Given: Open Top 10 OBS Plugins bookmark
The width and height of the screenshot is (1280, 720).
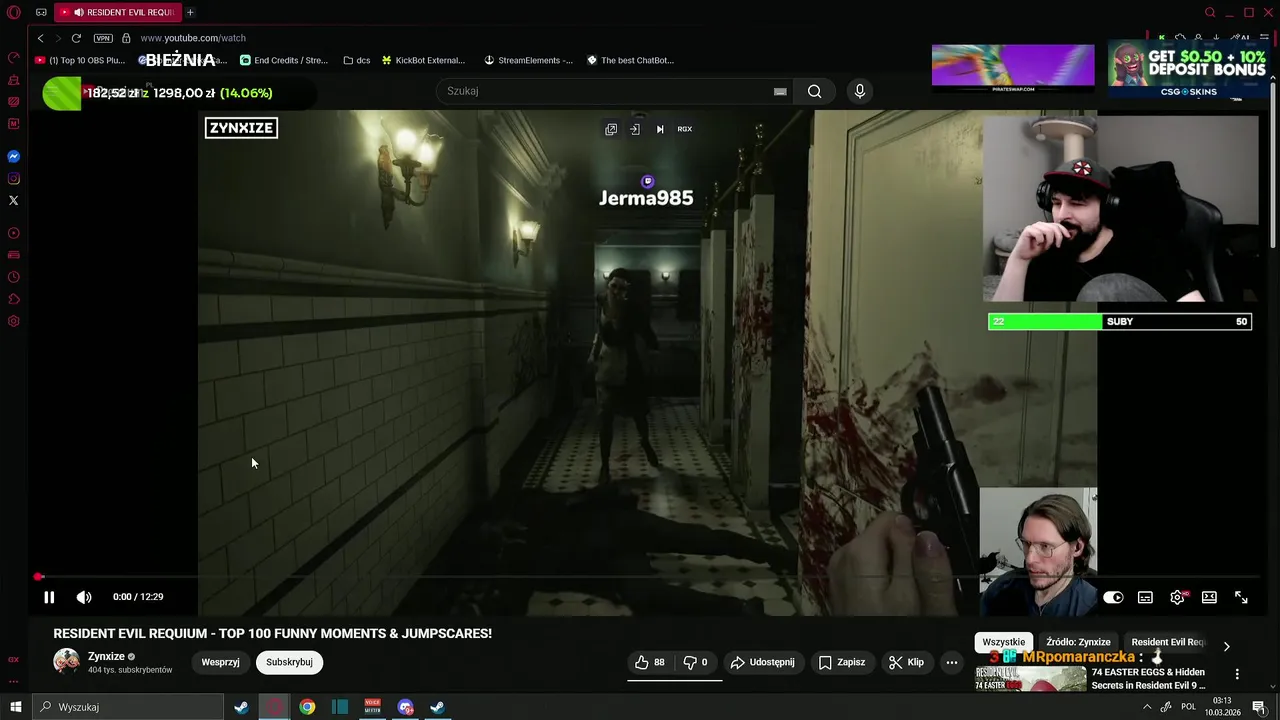Looking at the screenshot, I should (80, 60).
